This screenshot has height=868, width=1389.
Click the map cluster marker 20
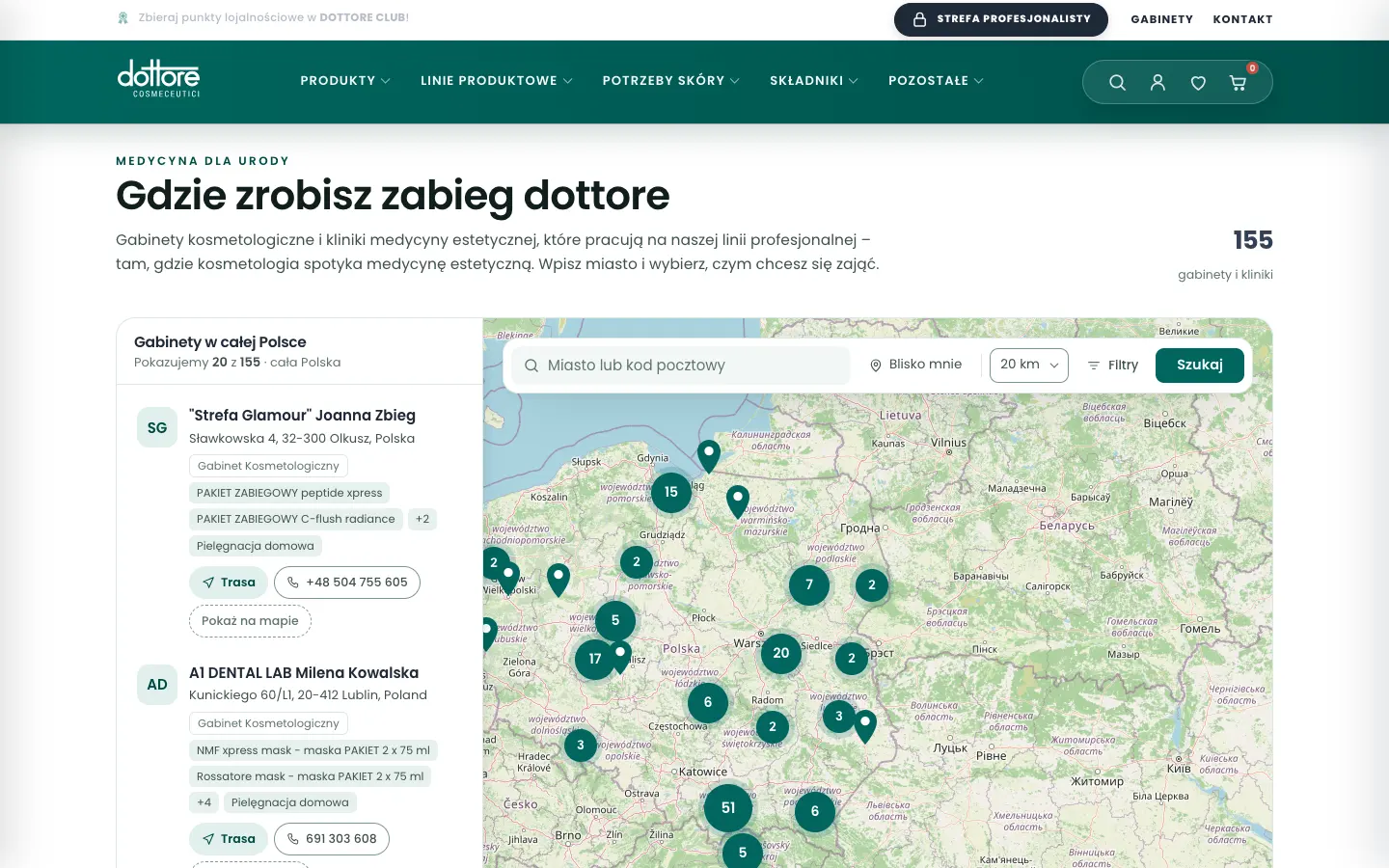pos(781,653)
